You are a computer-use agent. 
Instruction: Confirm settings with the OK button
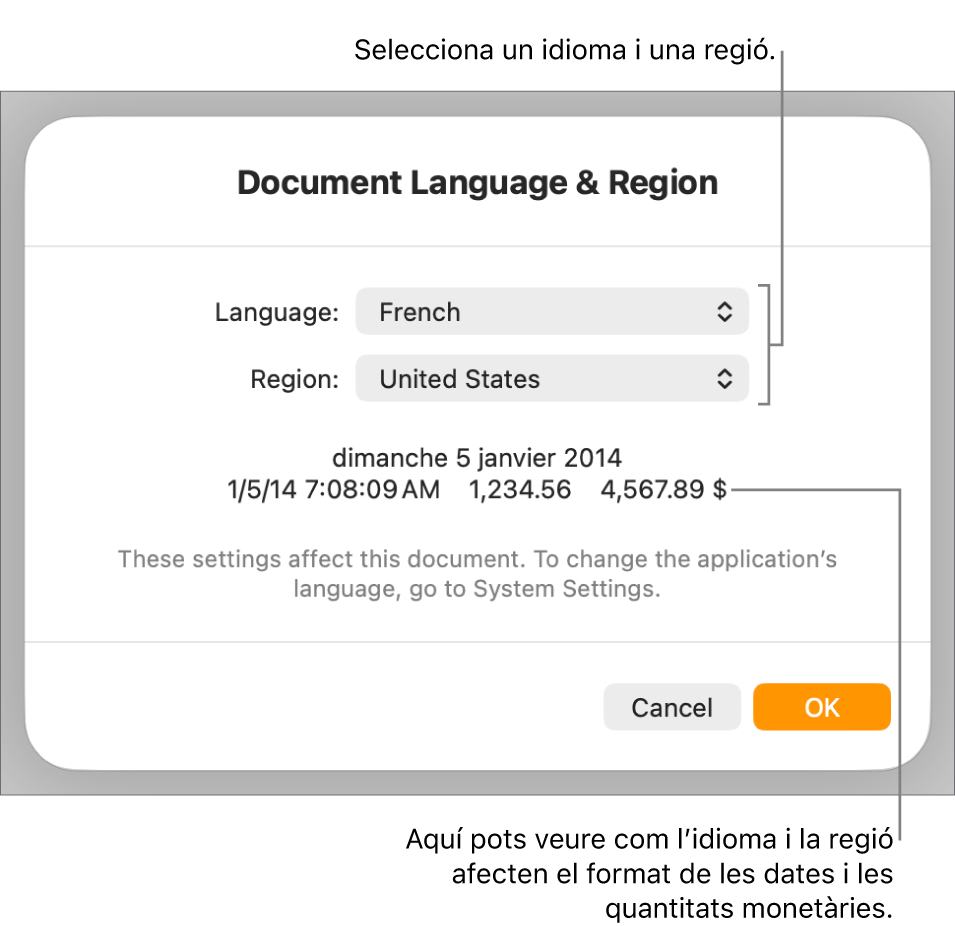tap(821, 706)
